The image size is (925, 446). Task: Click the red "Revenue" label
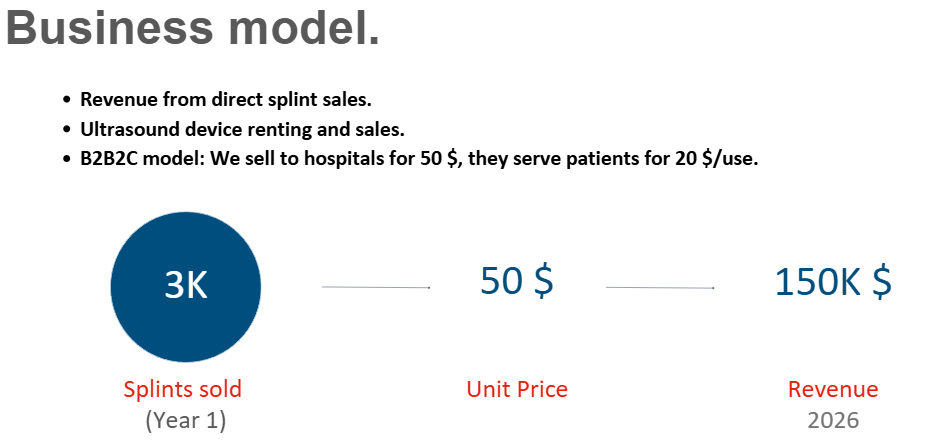[833, 389]
